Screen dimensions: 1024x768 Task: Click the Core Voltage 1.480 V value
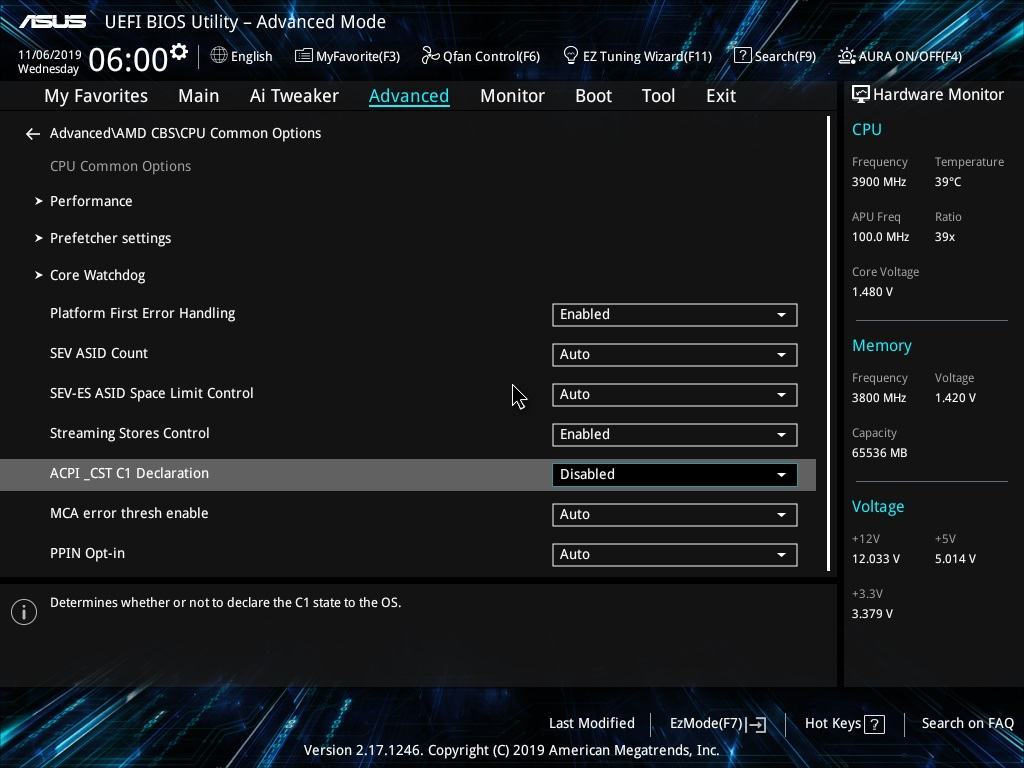click(872, 292)
